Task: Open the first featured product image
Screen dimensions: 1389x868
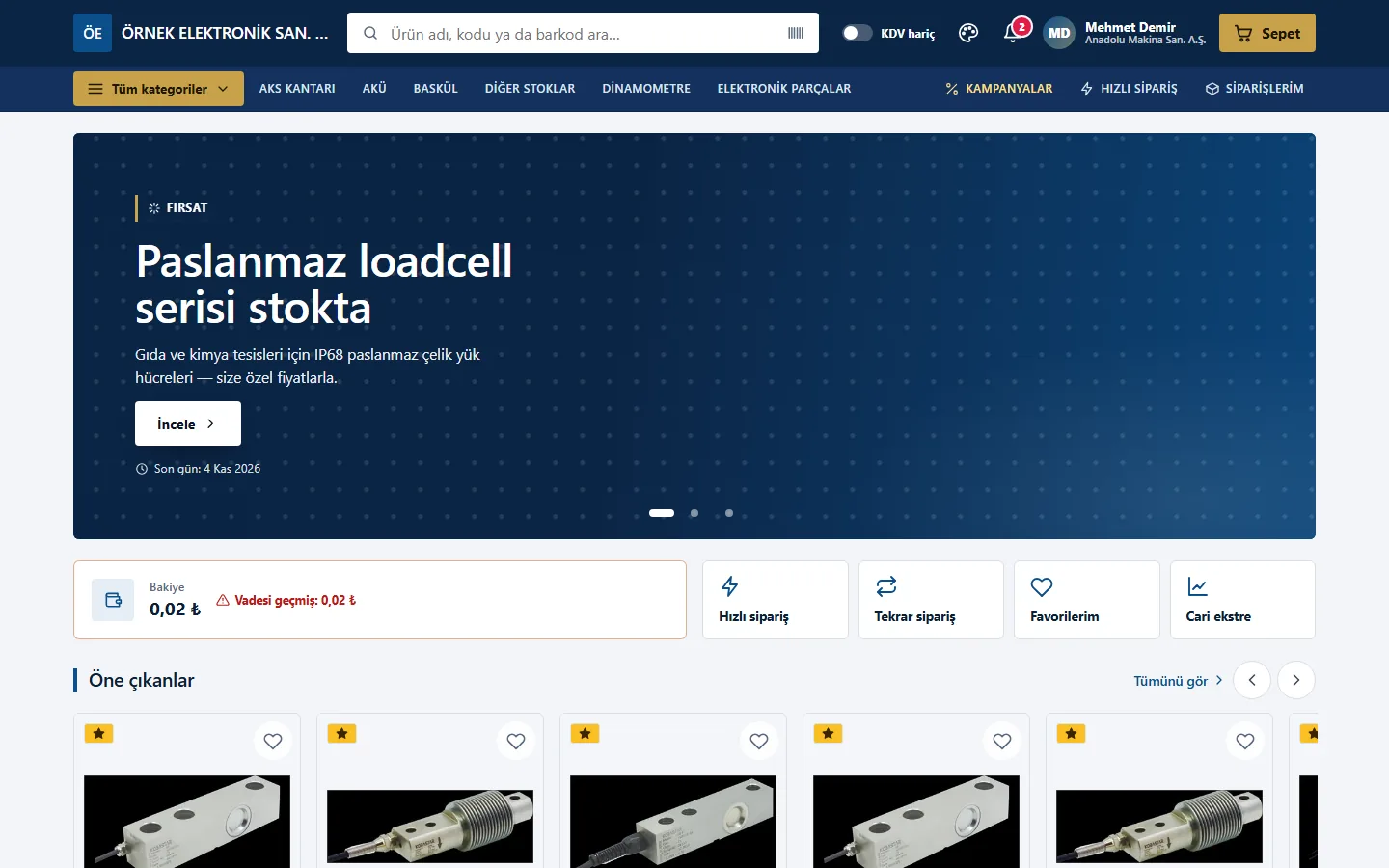Action: coord(187,821)
